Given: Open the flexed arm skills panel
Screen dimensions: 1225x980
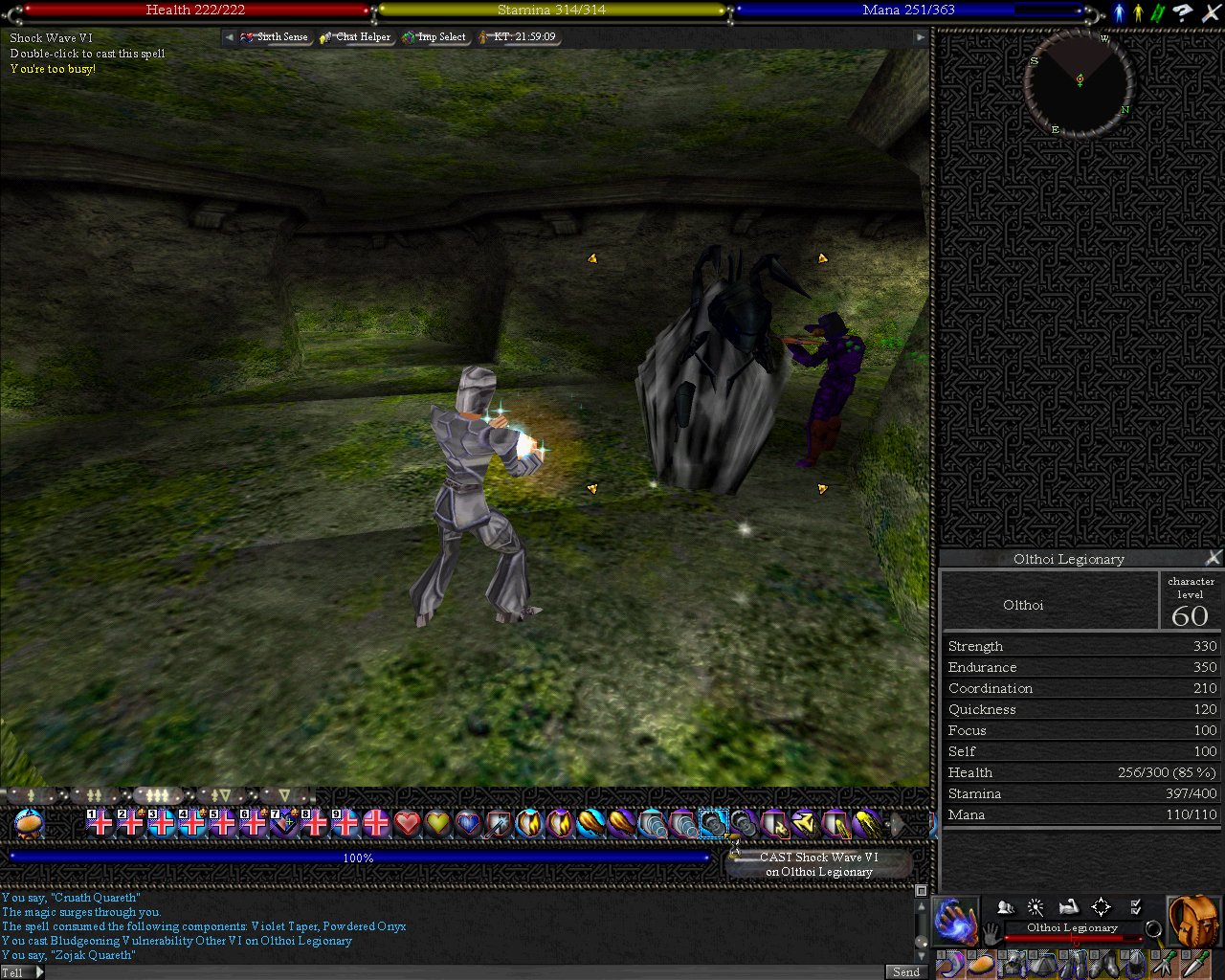Looking at the screenshot, I should (1069, 906).
